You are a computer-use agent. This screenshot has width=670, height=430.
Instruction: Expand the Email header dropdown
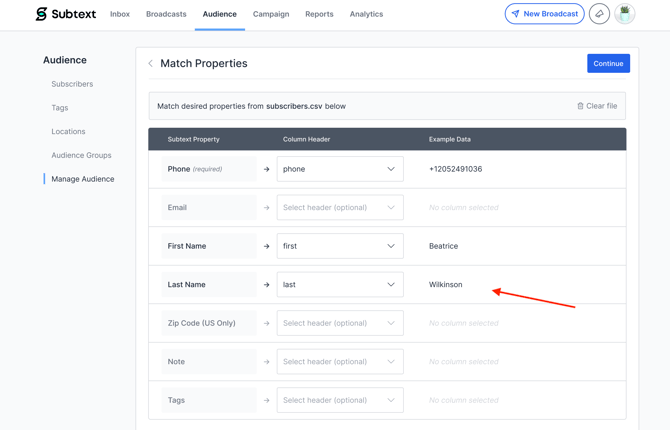339,208
